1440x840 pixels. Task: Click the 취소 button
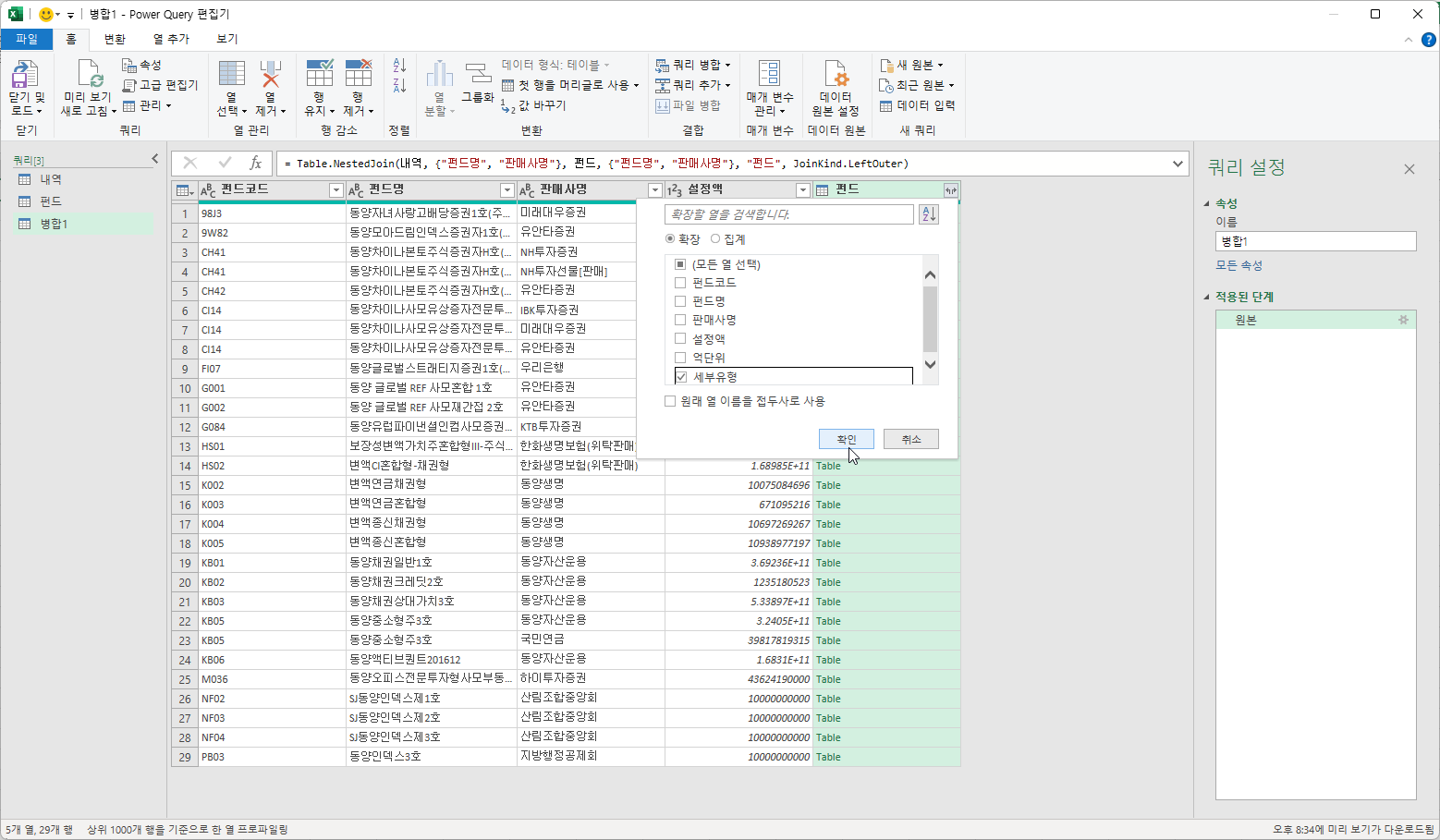[911, 439]
